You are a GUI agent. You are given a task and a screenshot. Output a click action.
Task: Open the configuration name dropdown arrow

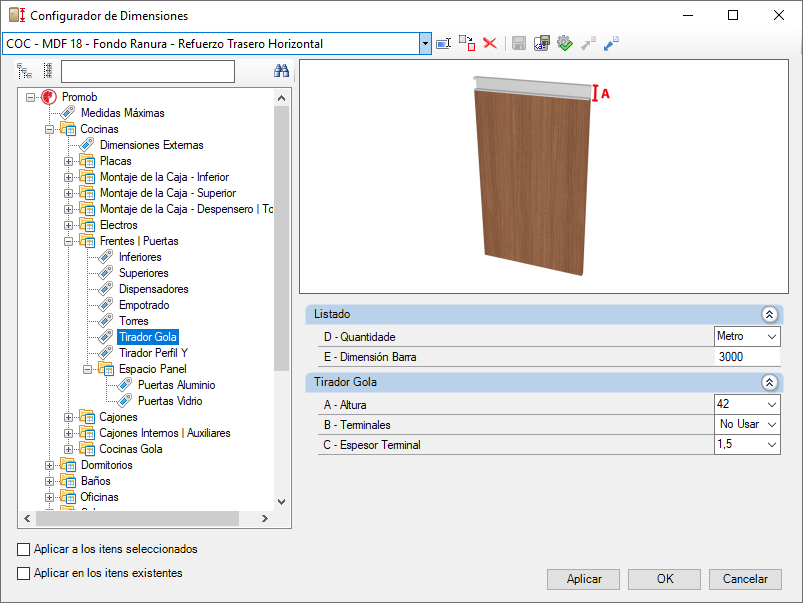coord(425,44)
